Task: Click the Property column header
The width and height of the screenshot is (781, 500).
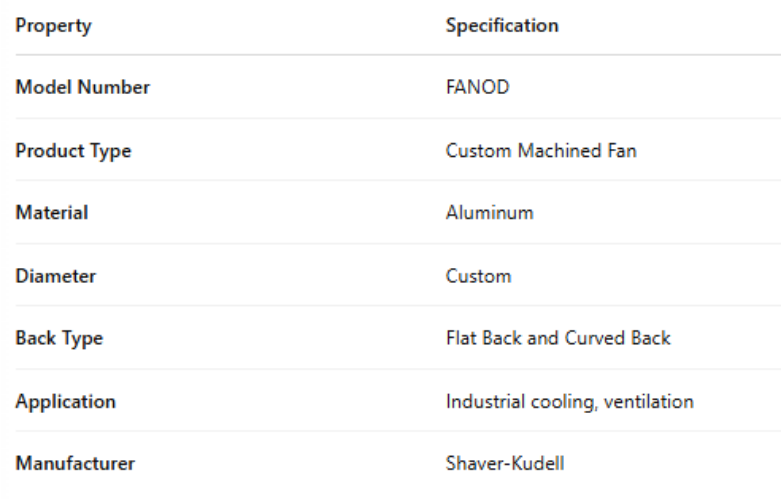Action: (x=54, y=26)
